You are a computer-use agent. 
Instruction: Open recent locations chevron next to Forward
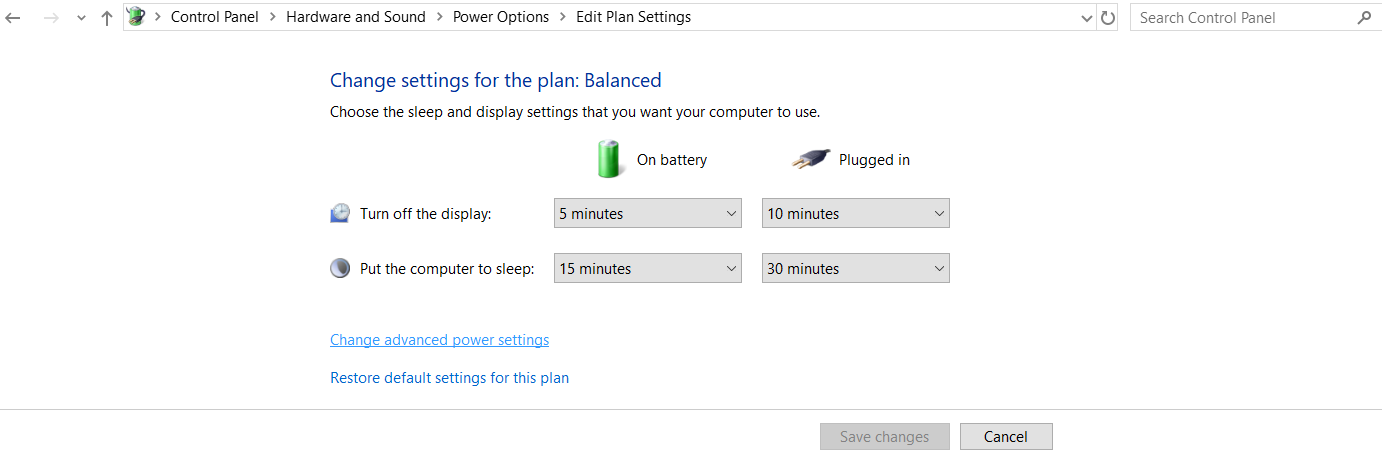[81, 18]
